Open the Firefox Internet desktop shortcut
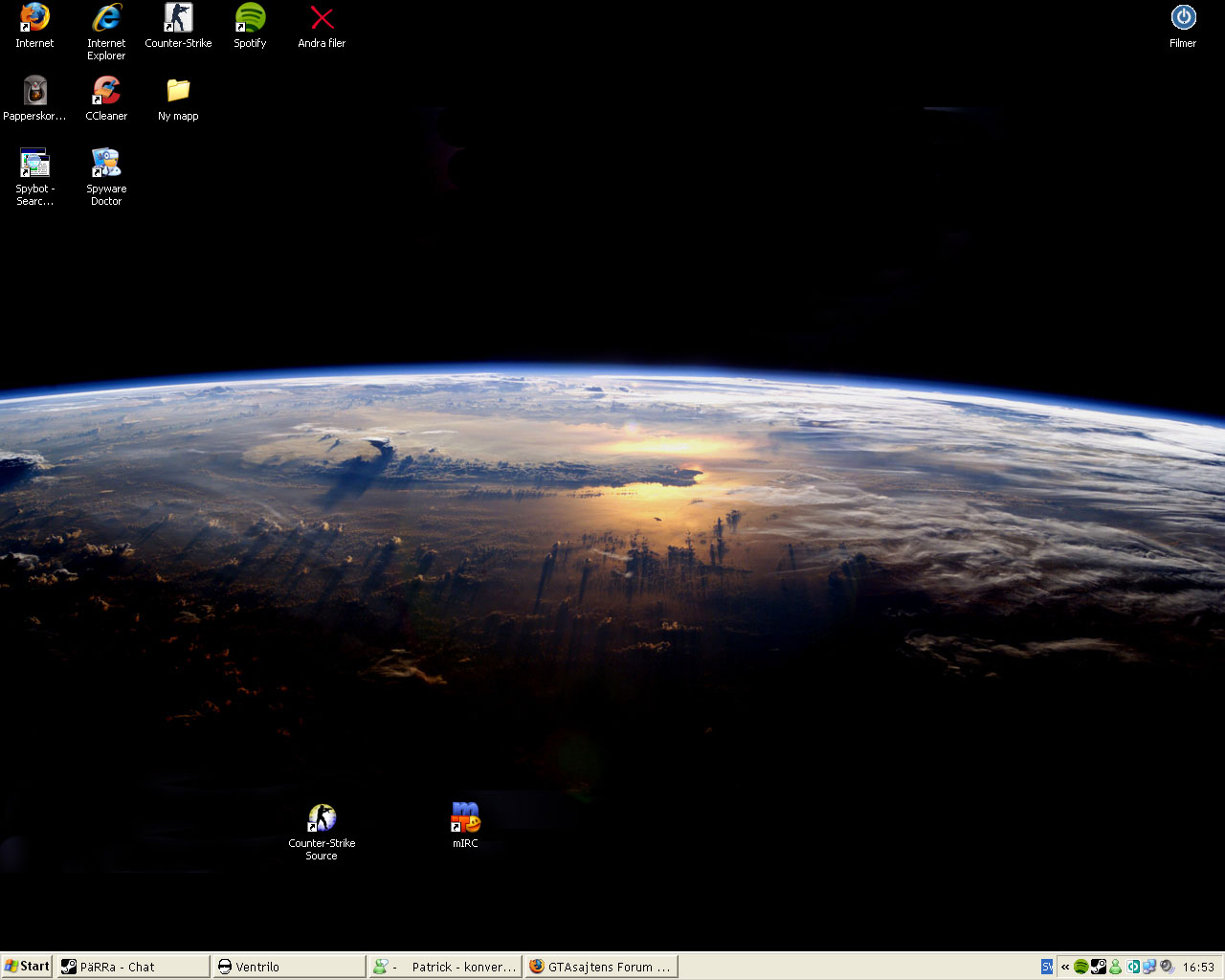 coord(34,19)
